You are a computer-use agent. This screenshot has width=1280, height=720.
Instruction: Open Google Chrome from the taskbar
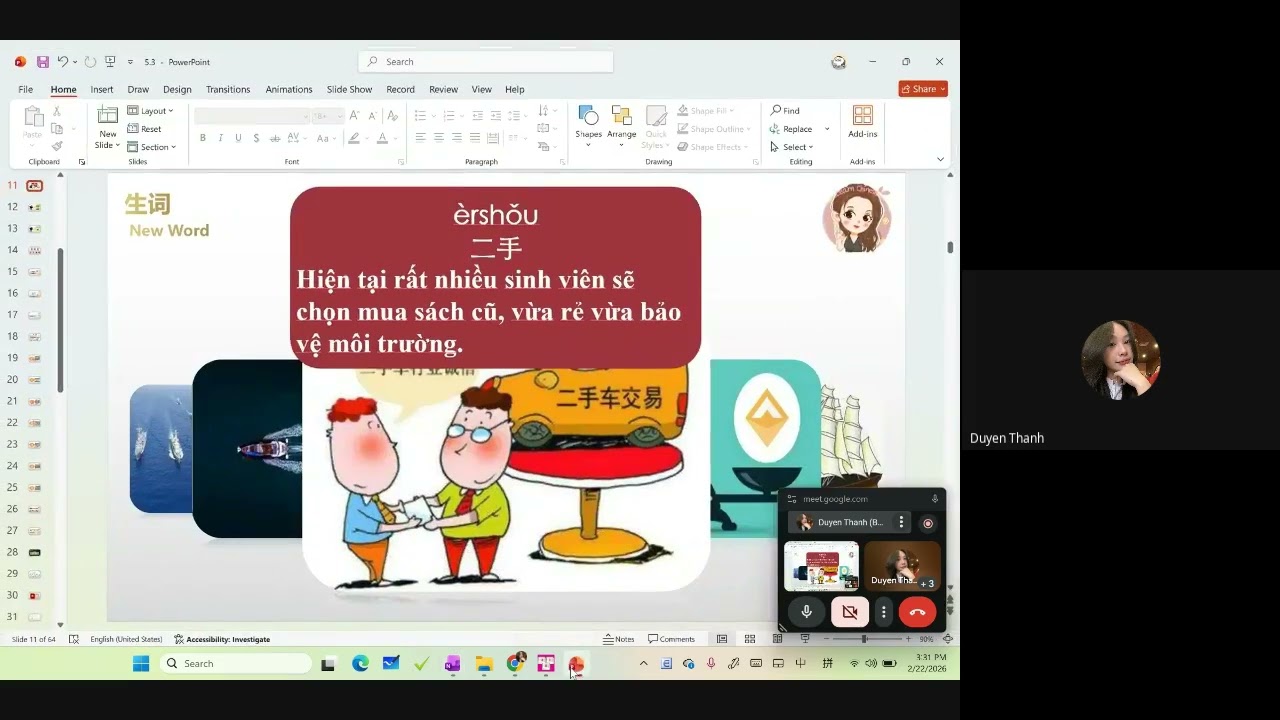[x=515, y=663]
